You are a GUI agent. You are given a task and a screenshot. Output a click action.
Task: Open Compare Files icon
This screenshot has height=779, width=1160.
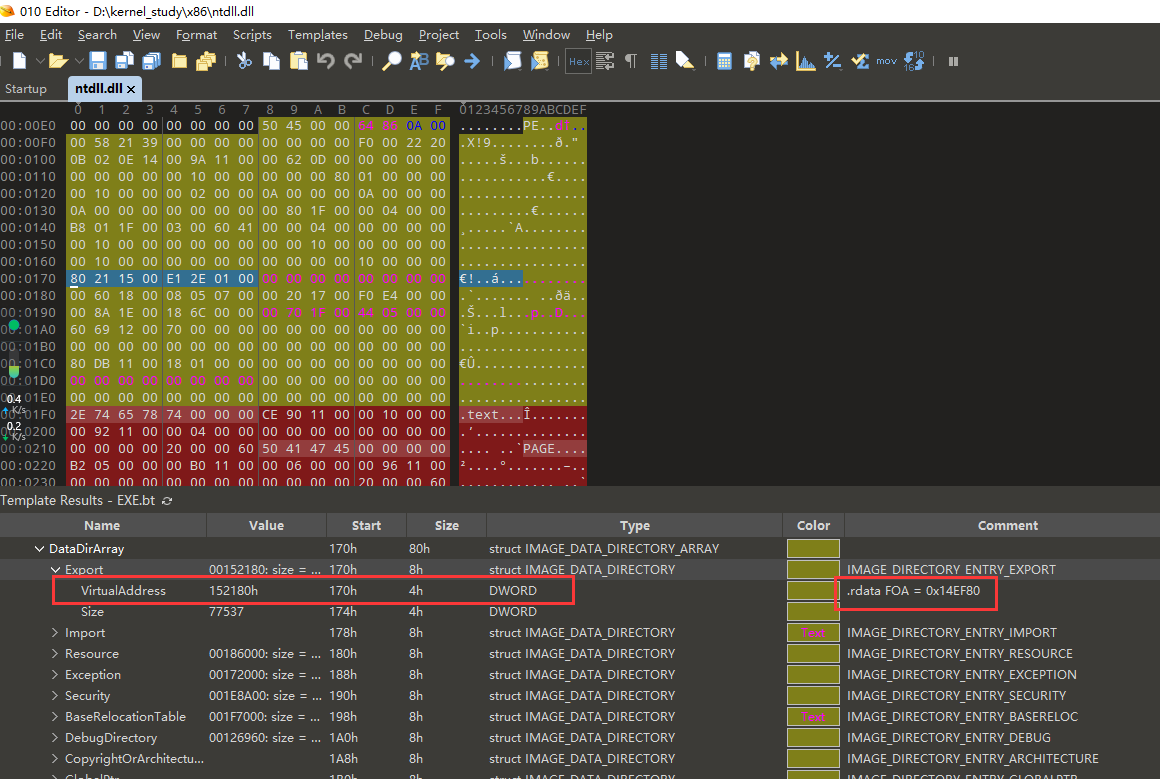[752, 61]
